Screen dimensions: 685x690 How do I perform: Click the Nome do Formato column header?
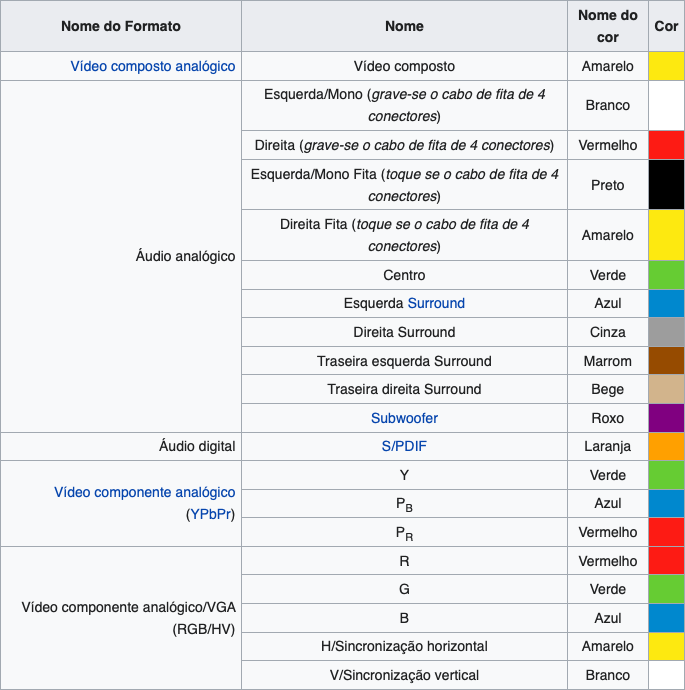[121, 26]
